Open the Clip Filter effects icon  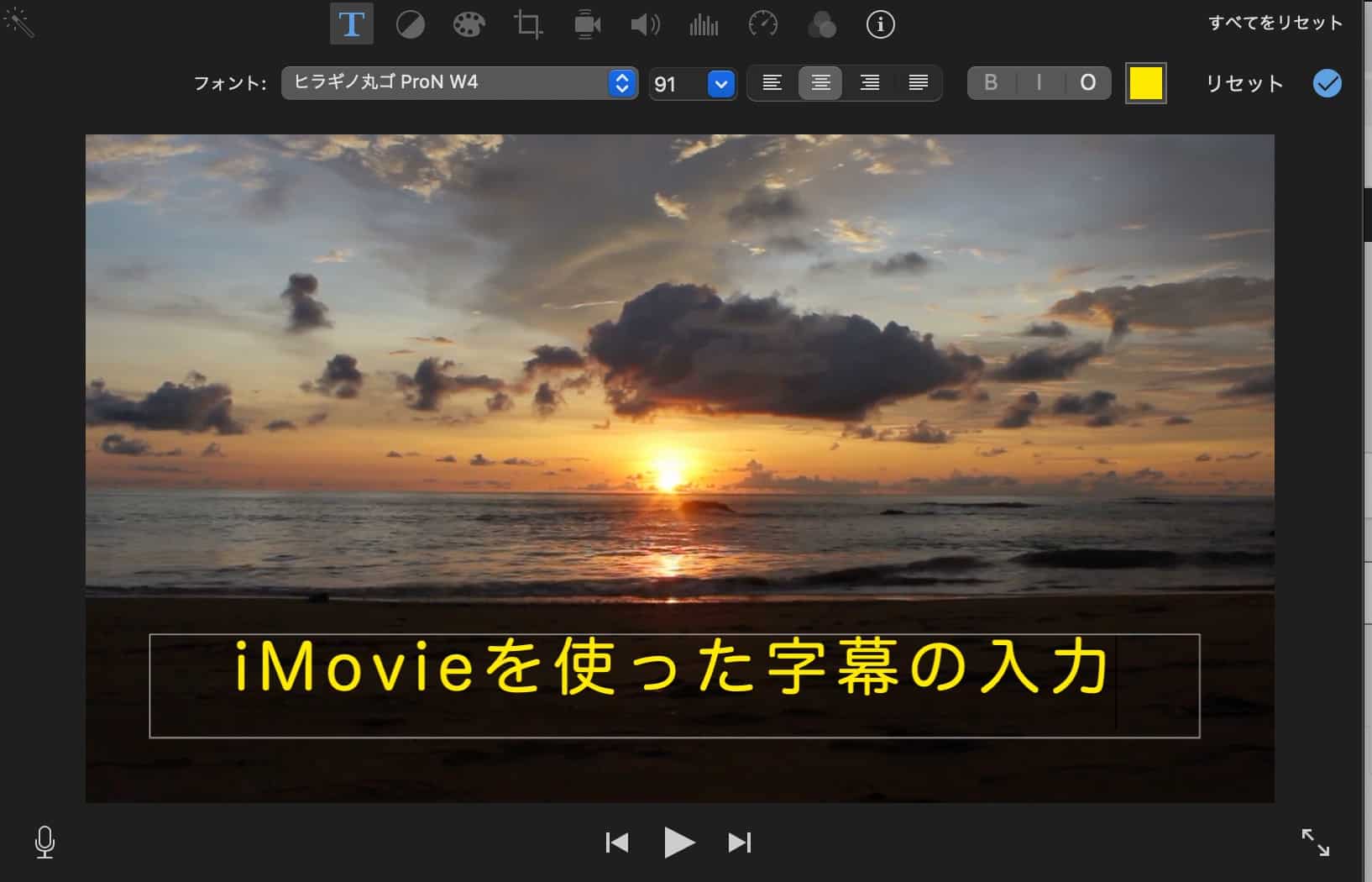click(821, 24)
